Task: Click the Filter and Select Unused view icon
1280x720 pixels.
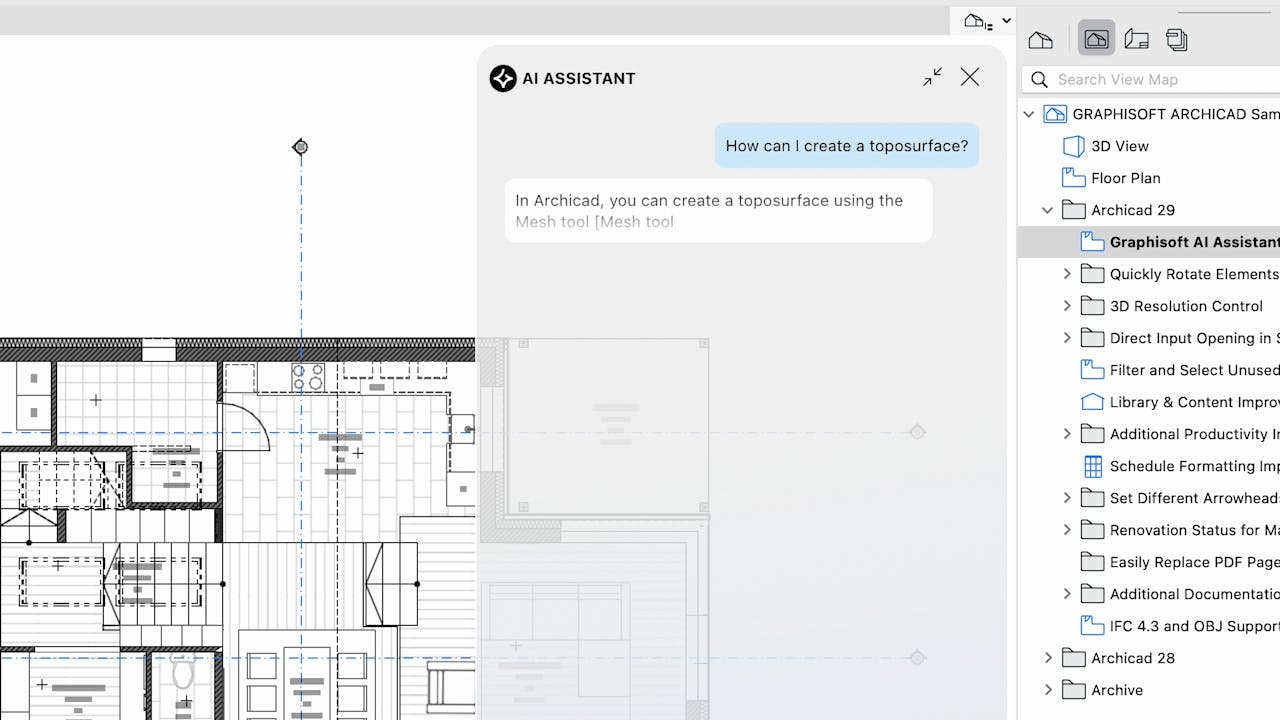Action: [x=1093, y=370]
